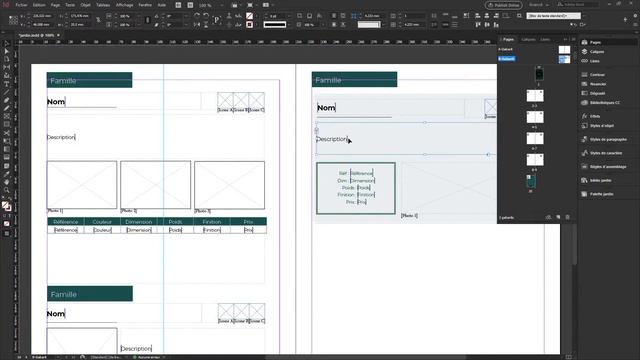Open the Edition menu
Image resolution: width=640 pixels, height=360 pixels.
pos(39,5)
